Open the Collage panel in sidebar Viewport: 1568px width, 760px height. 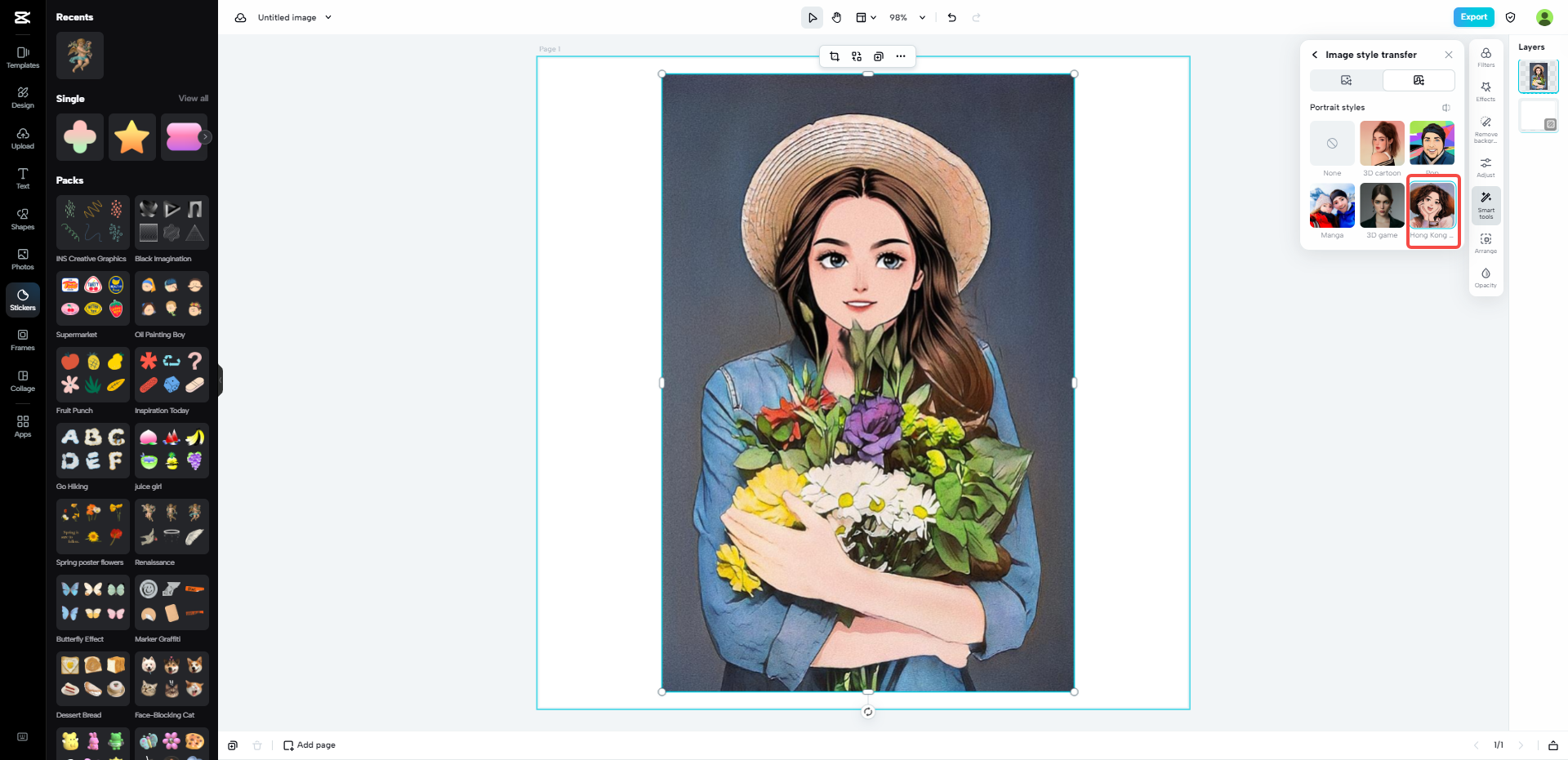23,381
